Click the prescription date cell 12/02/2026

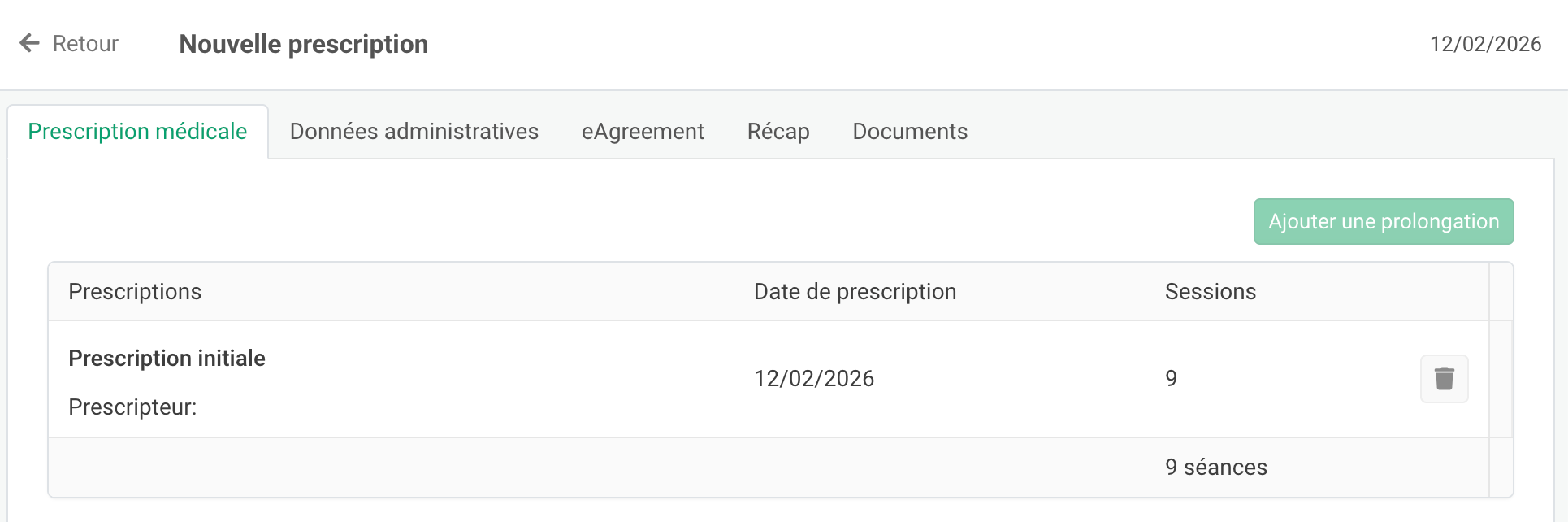point(813,379)
